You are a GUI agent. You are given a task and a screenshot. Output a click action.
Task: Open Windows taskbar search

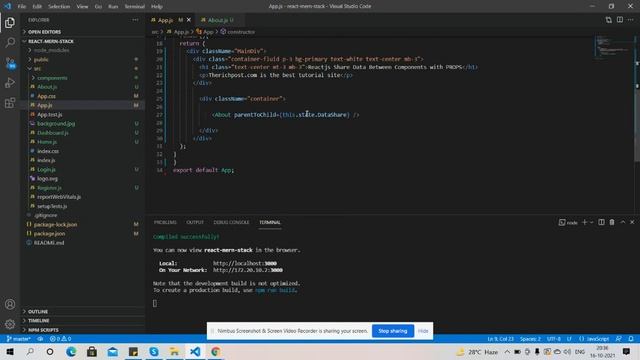[x=30, y=351]
